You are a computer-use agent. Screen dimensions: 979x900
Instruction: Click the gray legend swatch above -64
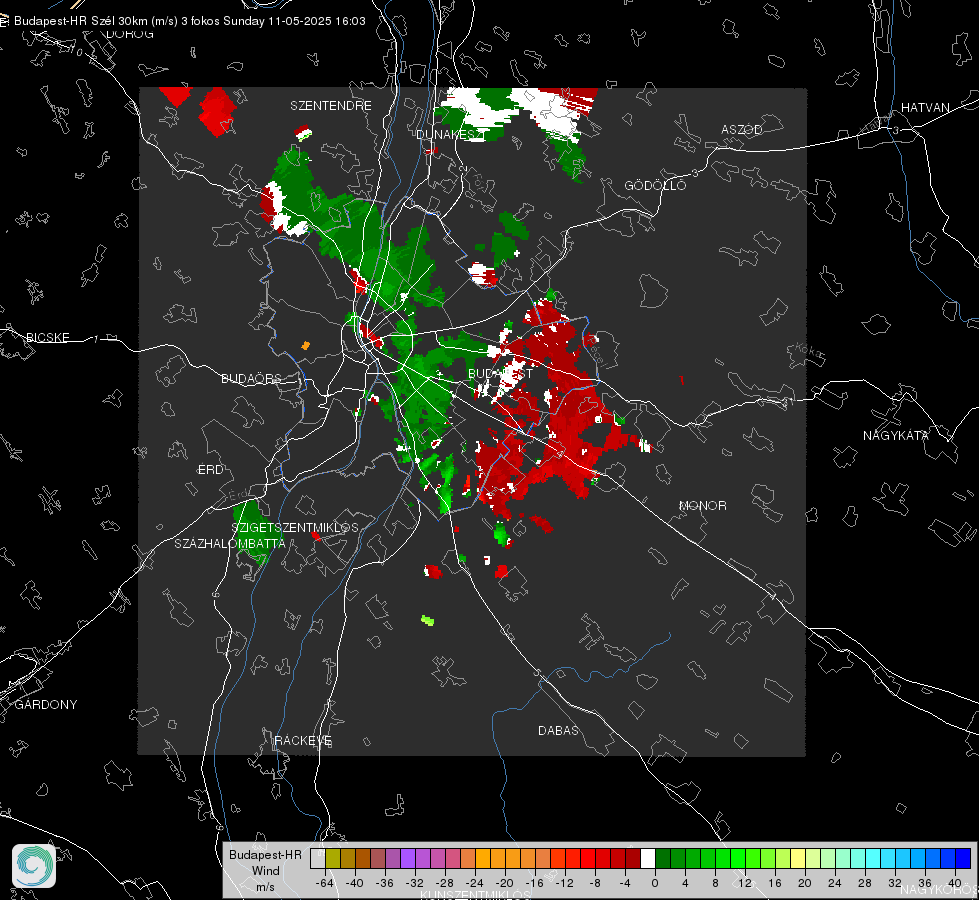tap(318, 859)
